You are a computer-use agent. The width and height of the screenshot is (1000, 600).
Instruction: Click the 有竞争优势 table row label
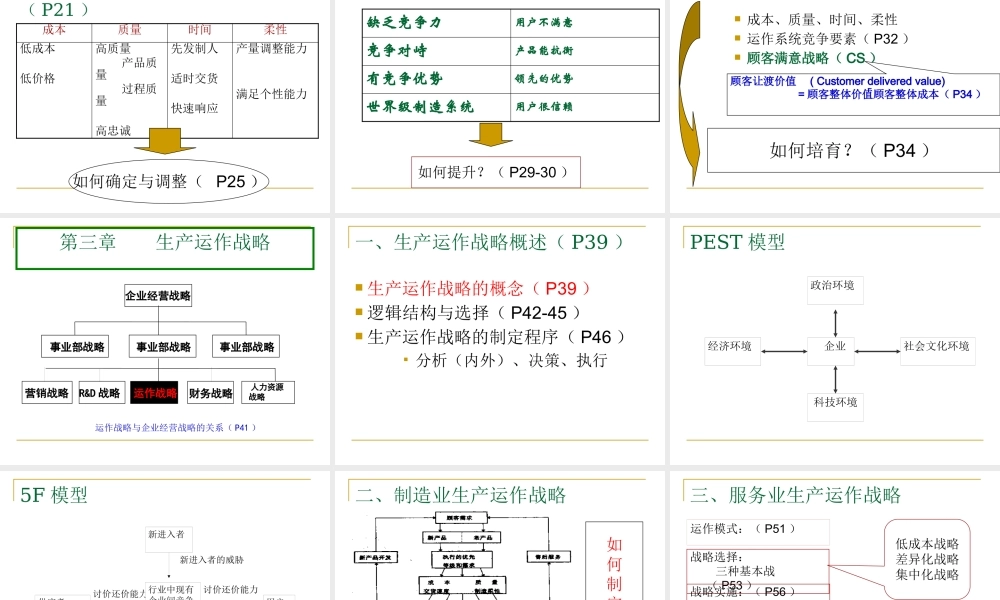click(x=404, y=79)
